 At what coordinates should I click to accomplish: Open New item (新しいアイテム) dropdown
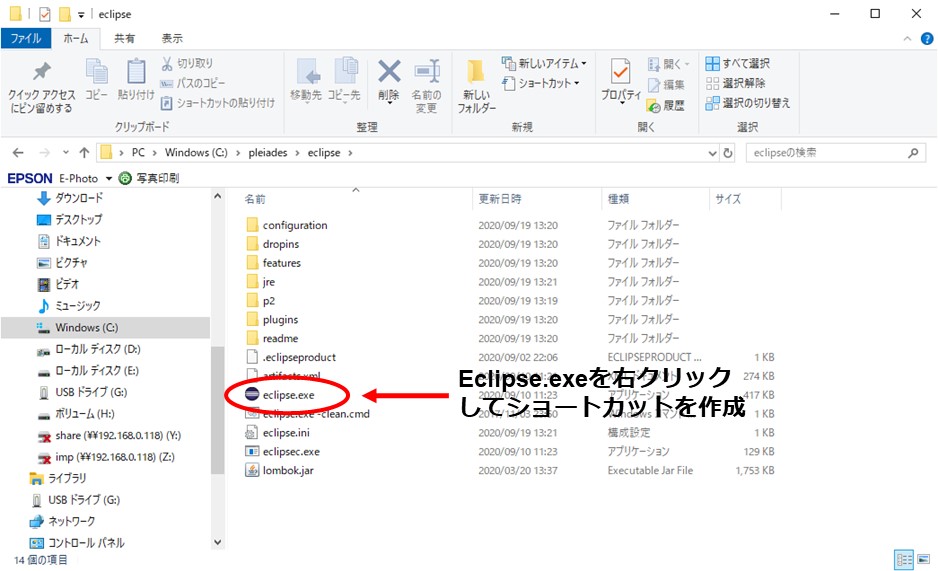pos(544,63)
